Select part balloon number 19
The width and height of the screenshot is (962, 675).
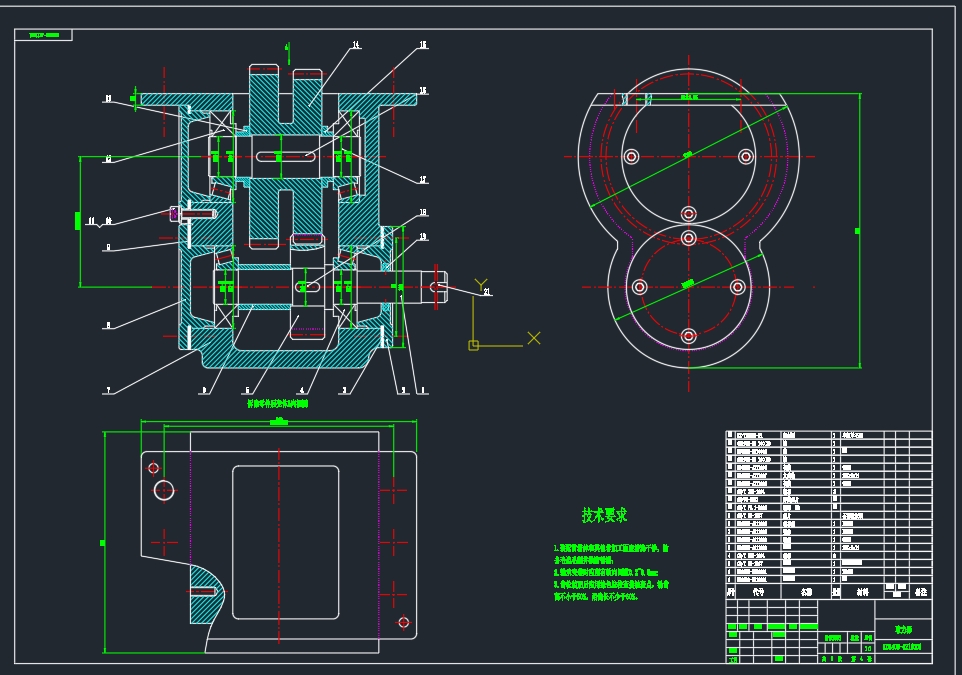423,236
